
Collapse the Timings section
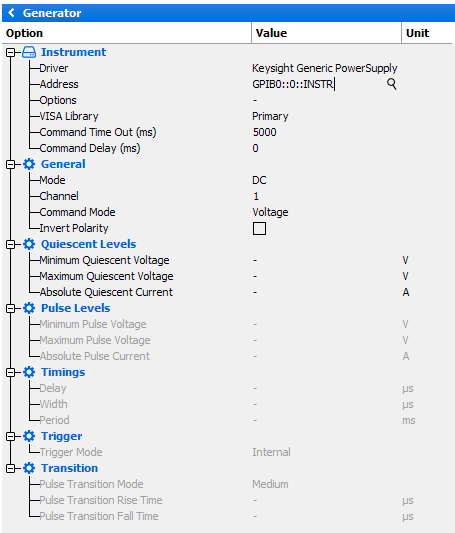[11, 372]
